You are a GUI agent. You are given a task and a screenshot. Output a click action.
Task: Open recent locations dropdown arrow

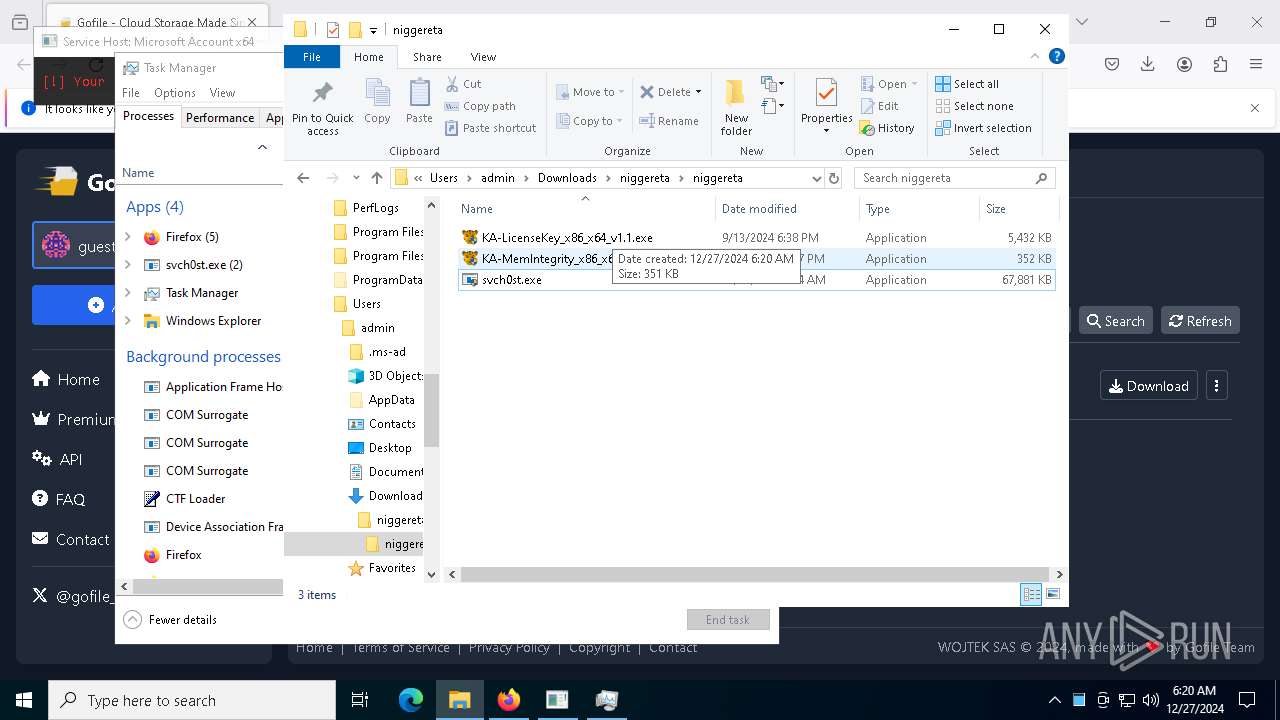pos(356,178)
